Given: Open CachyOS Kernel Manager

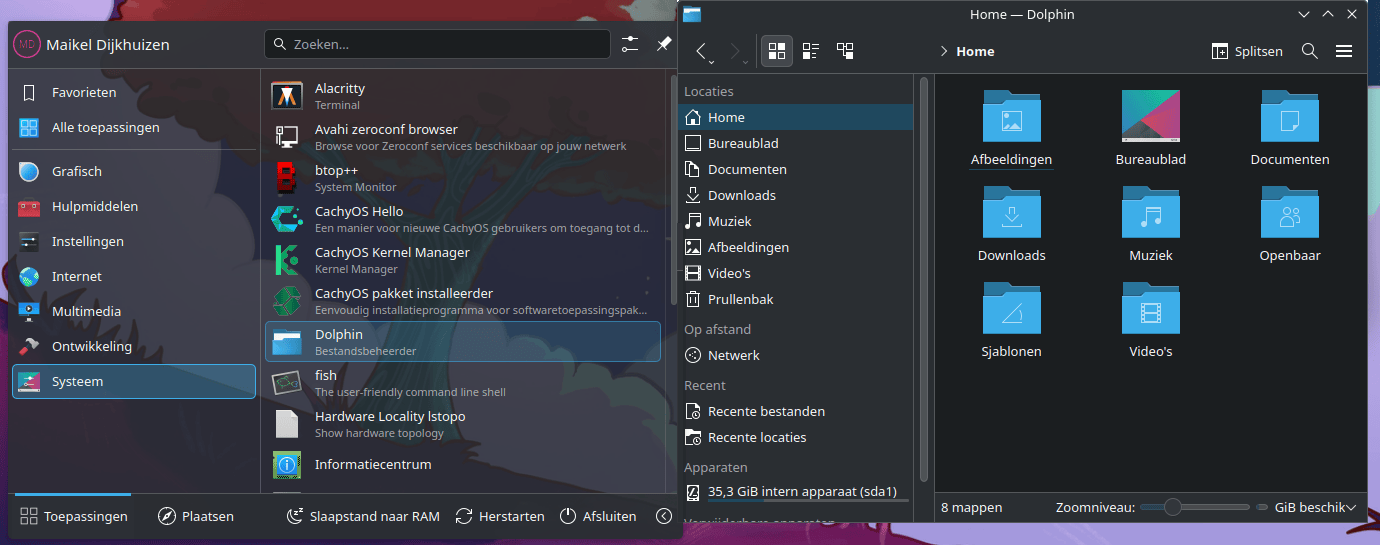Looking at the screenshot, I should point(462,260).
